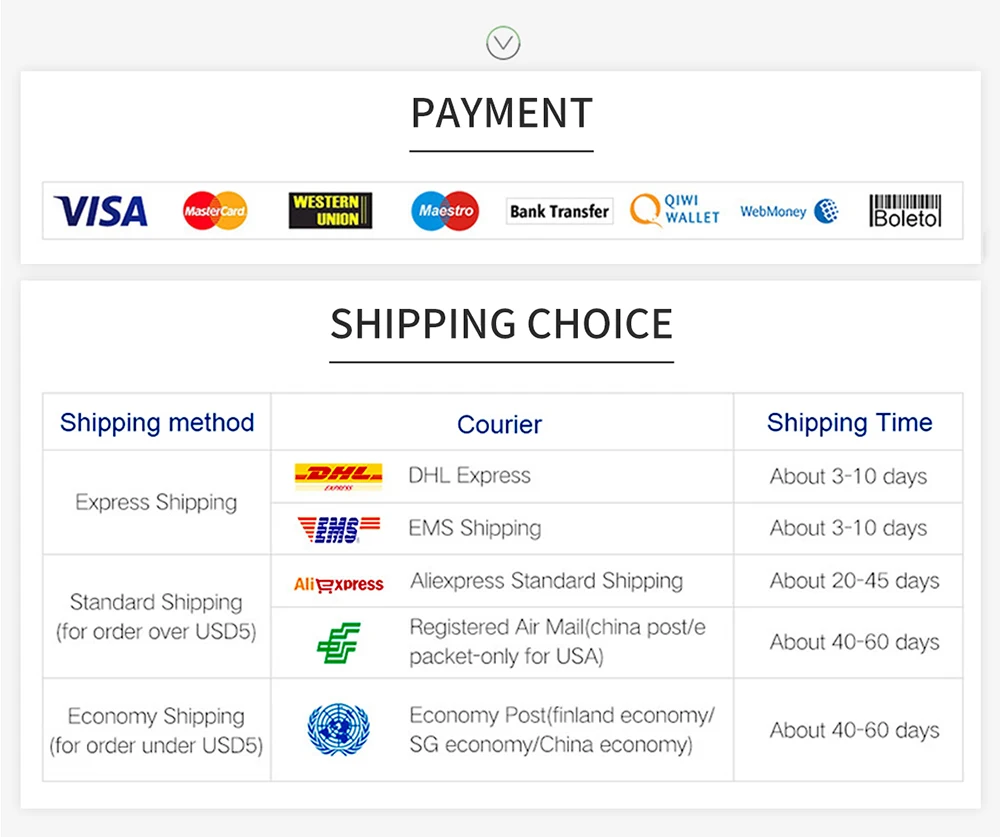Click the green China Post logo
The image size is (1000, 837).
338,643
